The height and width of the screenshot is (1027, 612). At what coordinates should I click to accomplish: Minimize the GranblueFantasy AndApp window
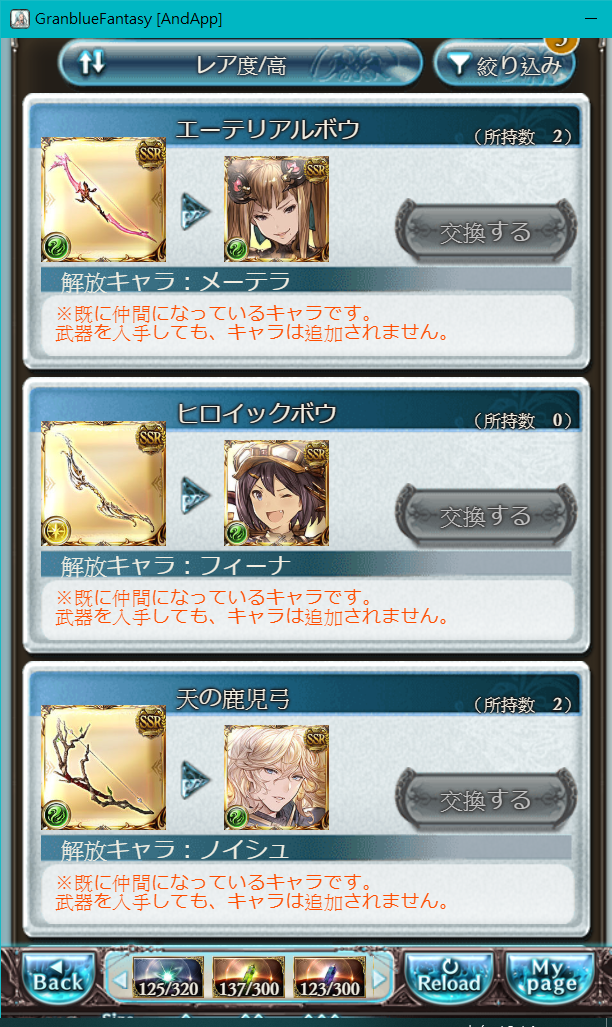(591, 18)
